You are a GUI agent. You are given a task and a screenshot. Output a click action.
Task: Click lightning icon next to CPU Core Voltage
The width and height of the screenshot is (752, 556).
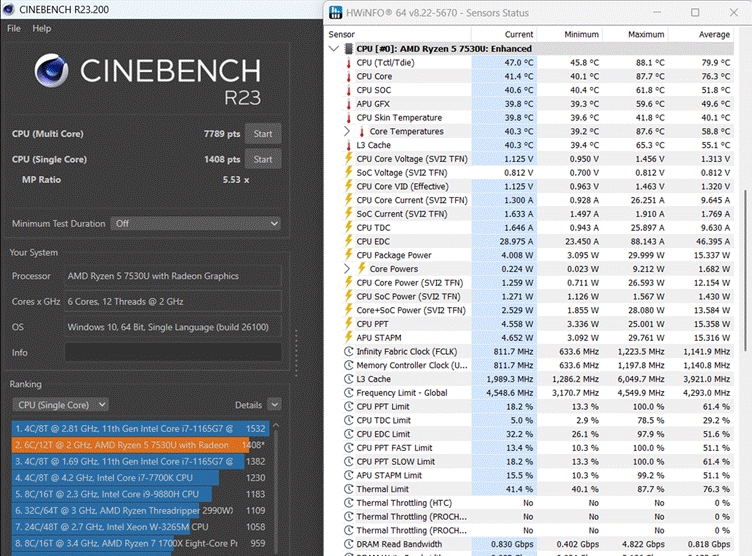pyautogui.click(x=349, y=159)
